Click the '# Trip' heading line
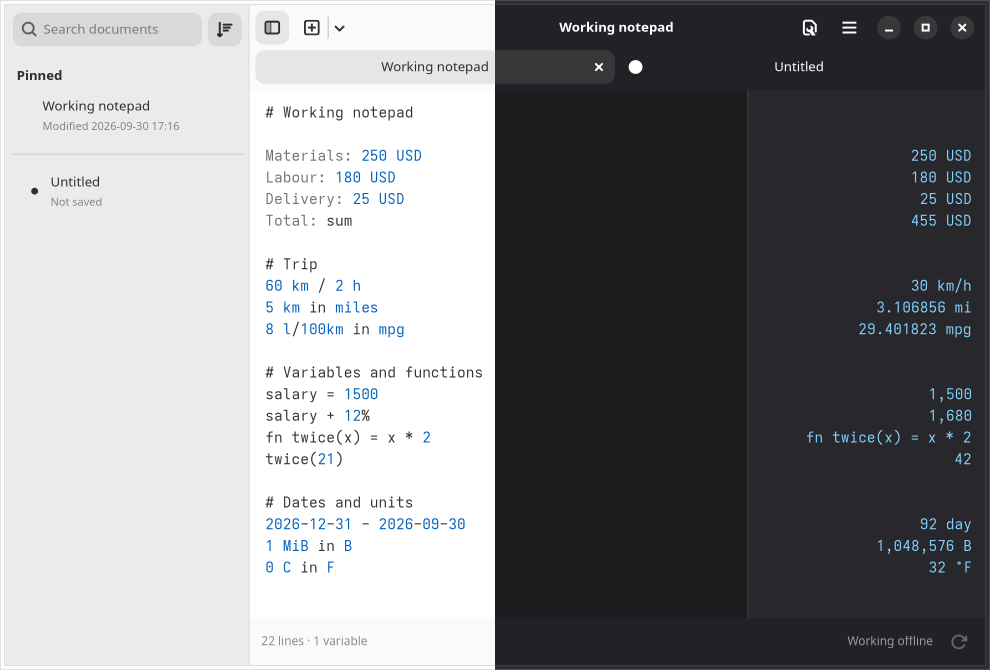 [291, 264]
